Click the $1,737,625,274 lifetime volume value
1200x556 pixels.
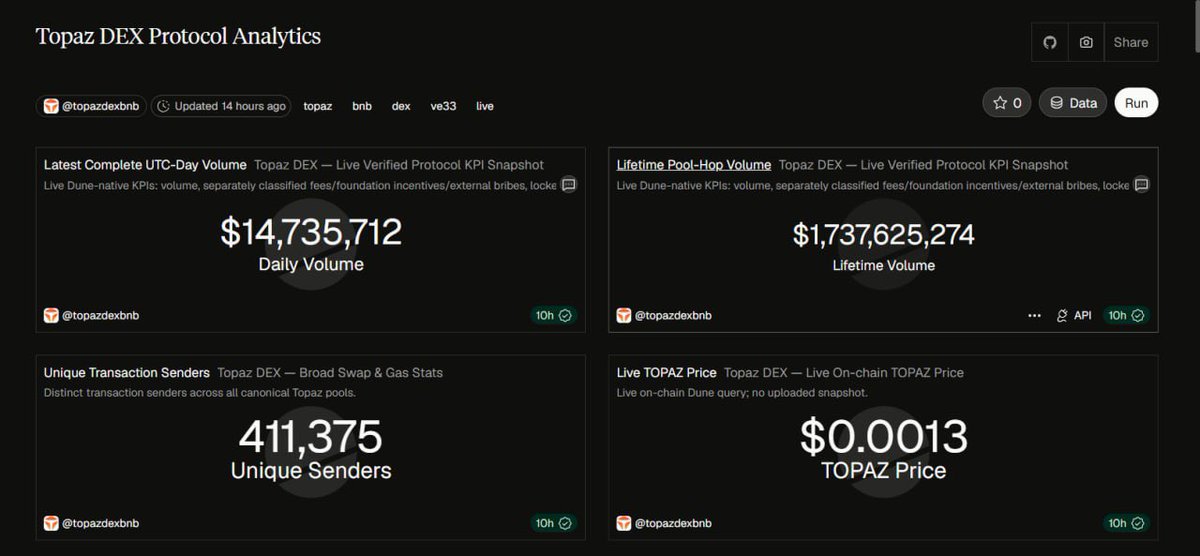tap(884, 235)
